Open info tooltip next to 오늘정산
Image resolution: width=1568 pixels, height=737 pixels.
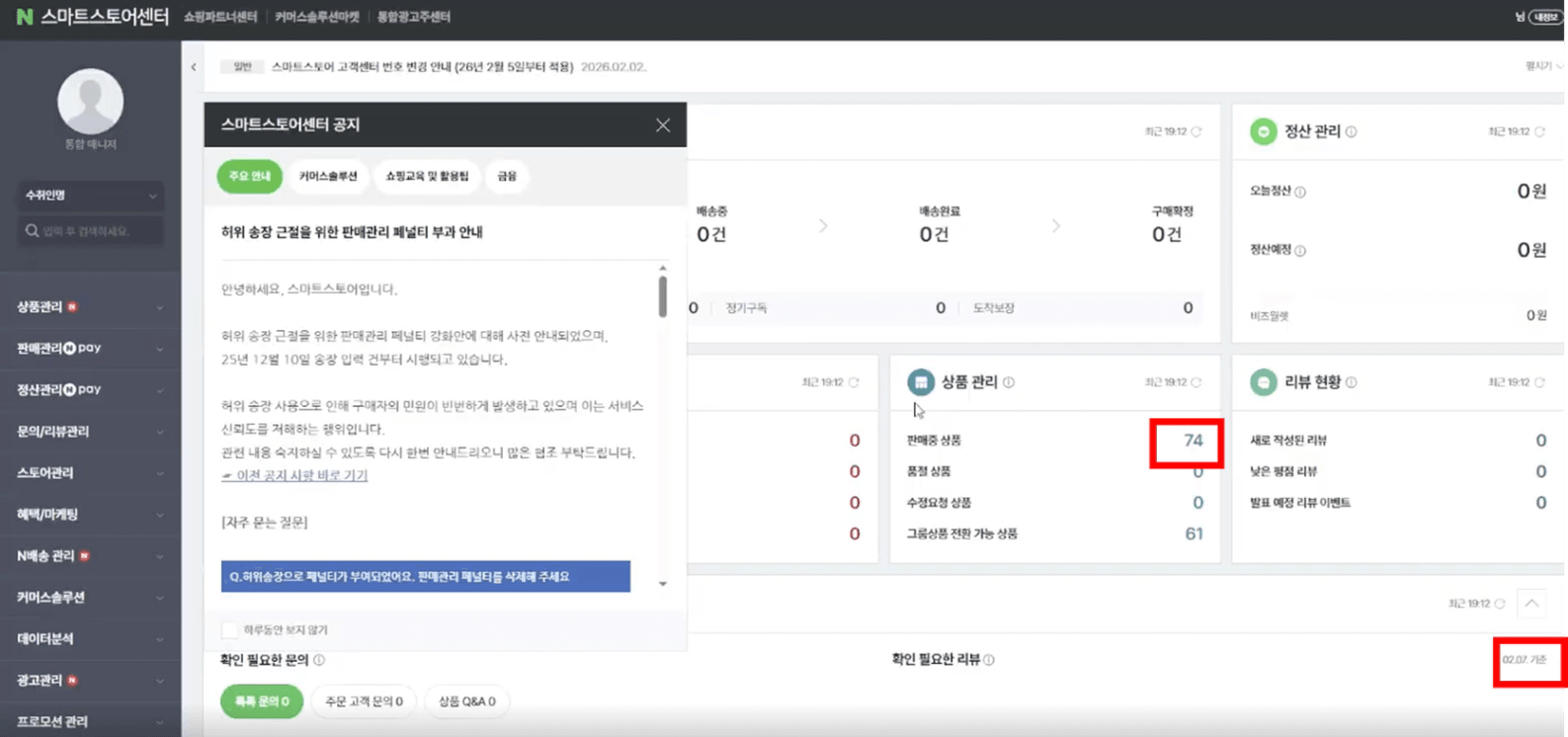click(x=1300, y=193)
